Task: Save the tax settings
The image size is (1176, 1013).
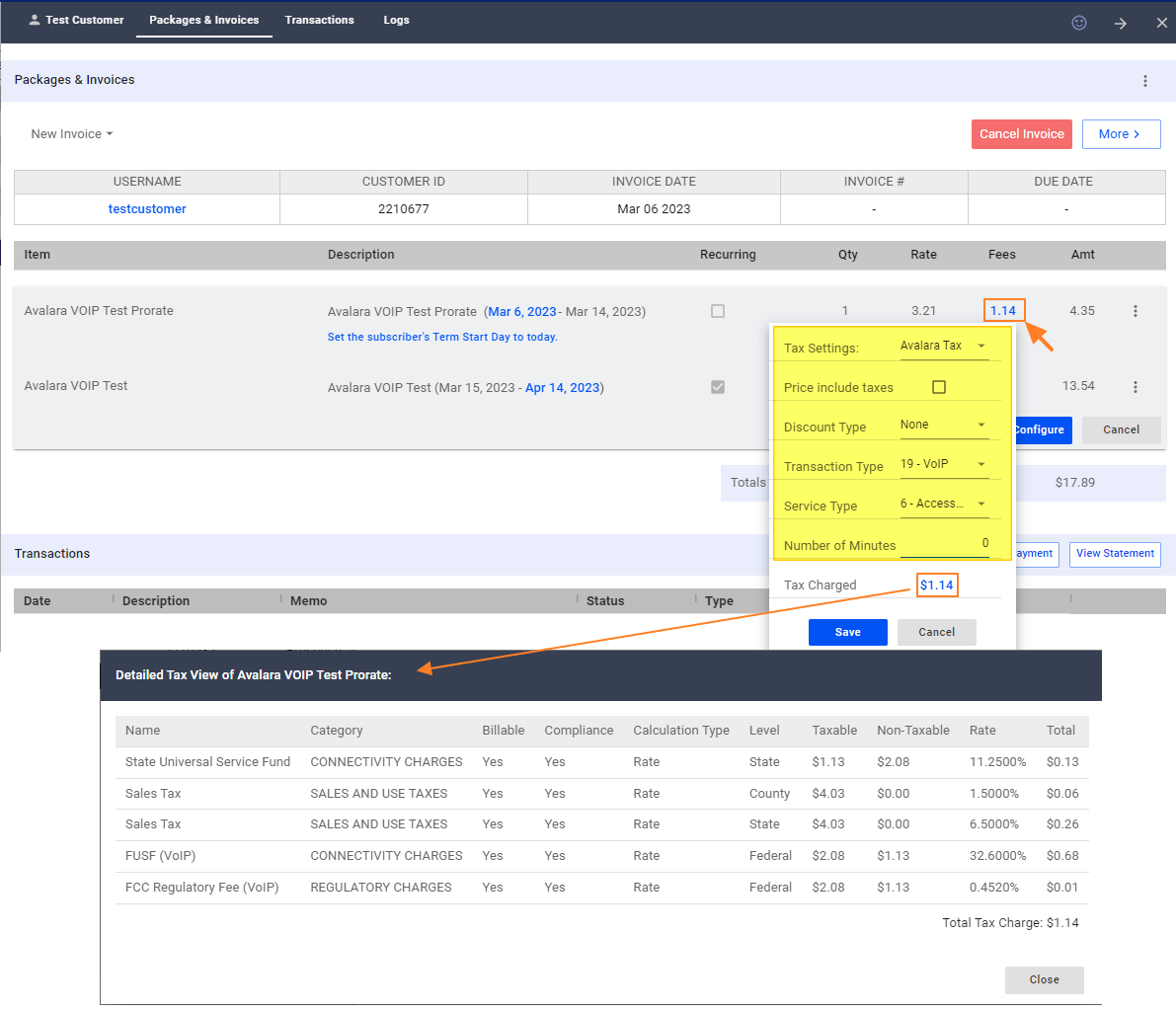Action: [847, 632]
